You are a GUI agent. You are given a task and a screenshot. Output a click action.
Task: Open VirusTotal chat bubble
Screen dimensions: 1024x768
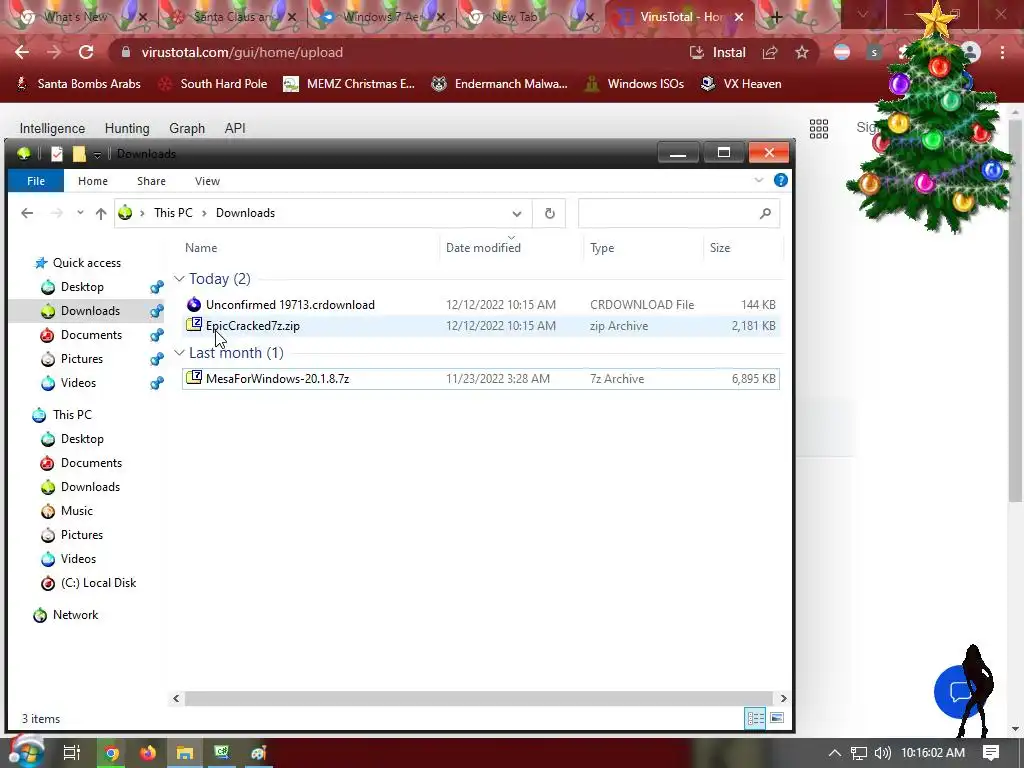pos(959,692)
